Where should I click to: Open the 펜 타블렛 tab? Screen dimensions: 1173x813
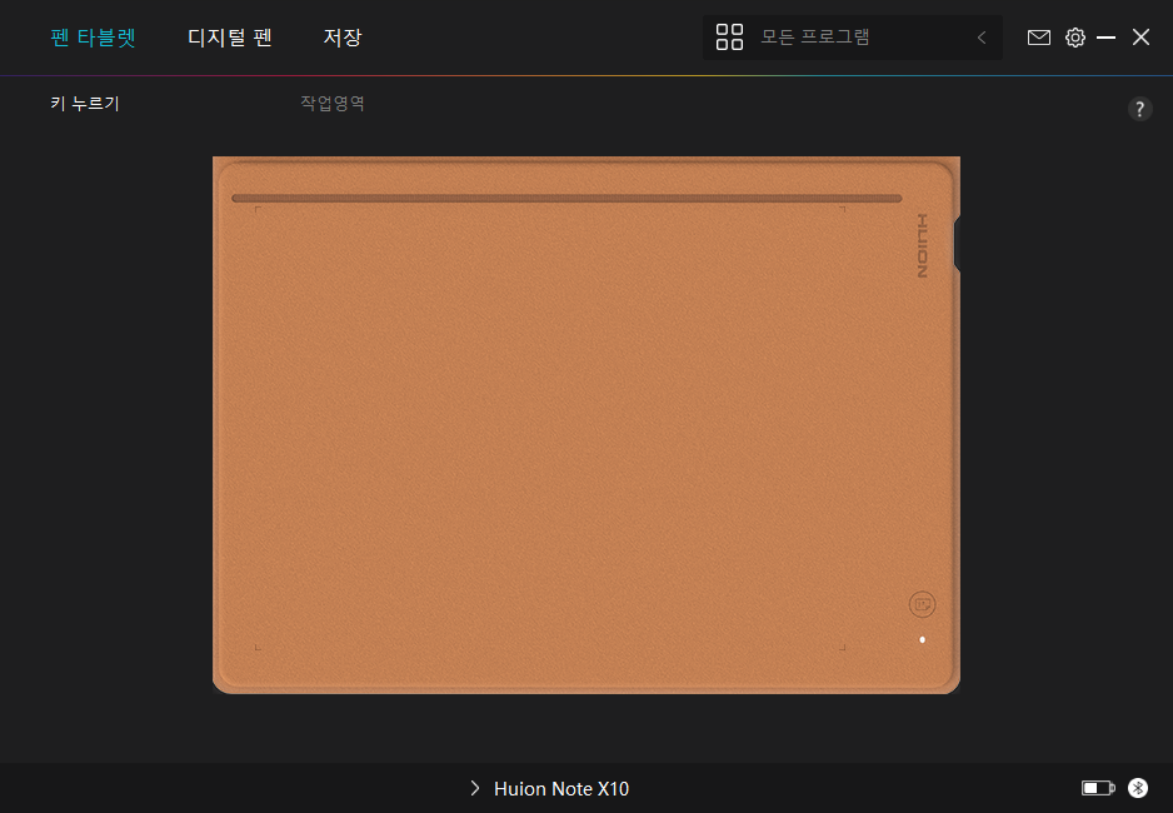pyautogui.click(x=93, y=38)
